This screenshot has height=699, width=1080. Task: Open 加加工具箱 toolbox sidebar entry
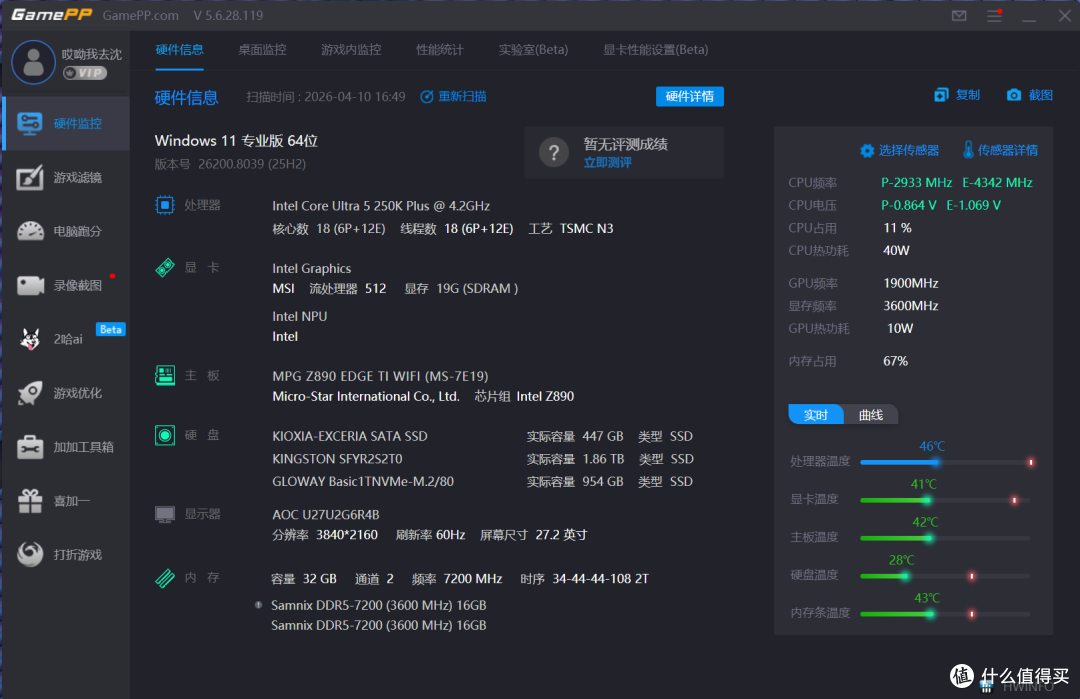67,447
